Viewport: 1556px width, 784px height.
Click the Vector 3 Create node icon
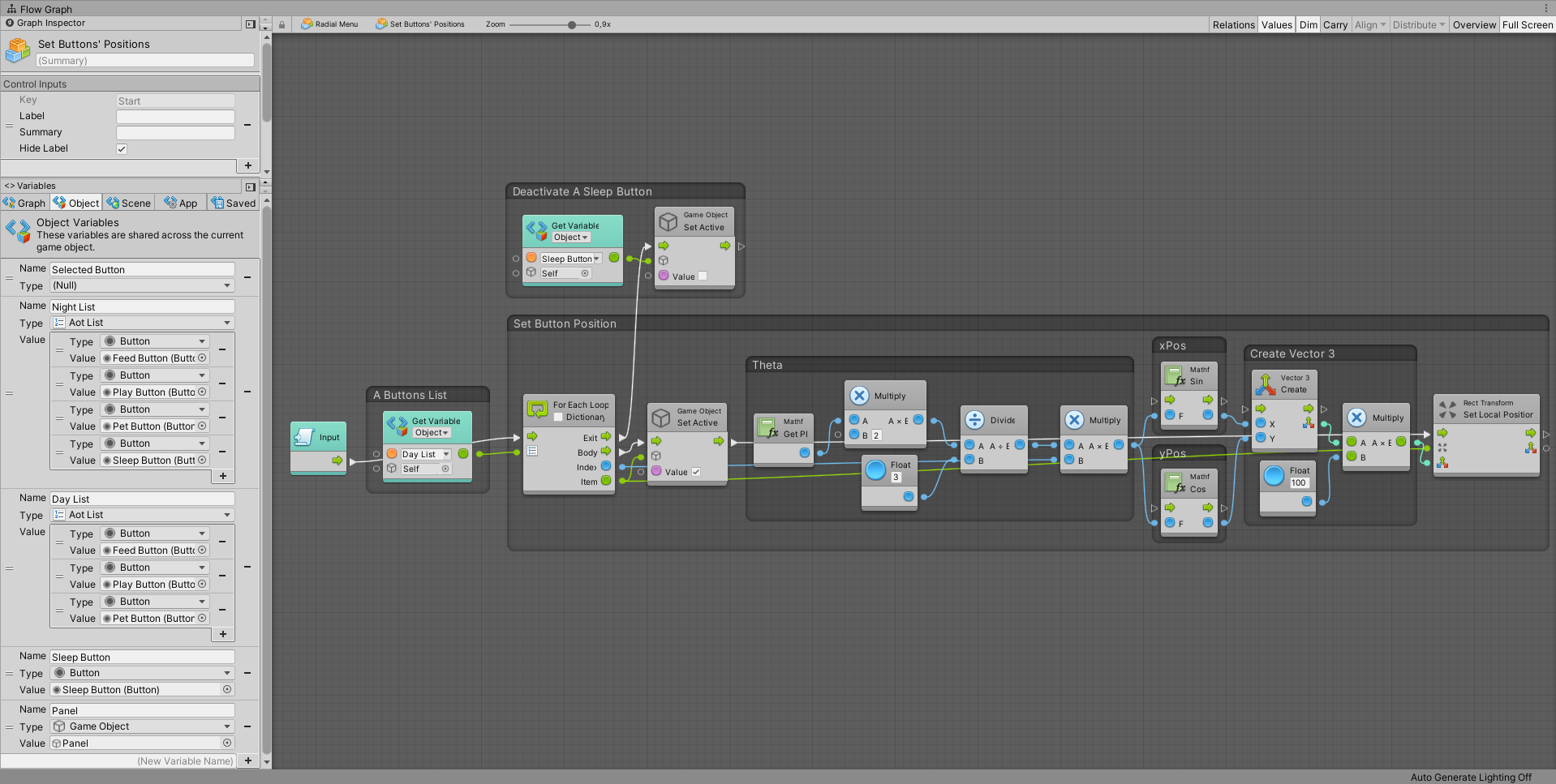pyautogui.click(x=1266, y=384)
